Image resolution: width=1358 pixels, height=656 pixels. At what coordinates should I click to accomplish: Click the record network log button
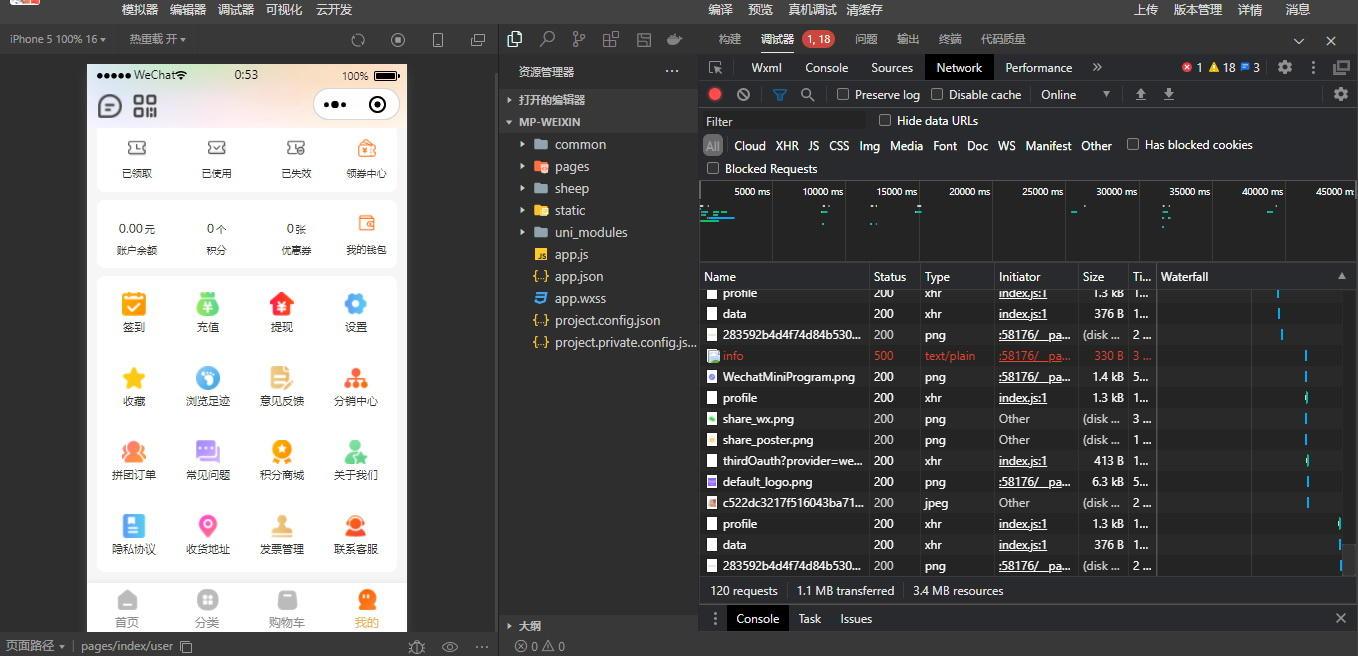pos(715,94)
